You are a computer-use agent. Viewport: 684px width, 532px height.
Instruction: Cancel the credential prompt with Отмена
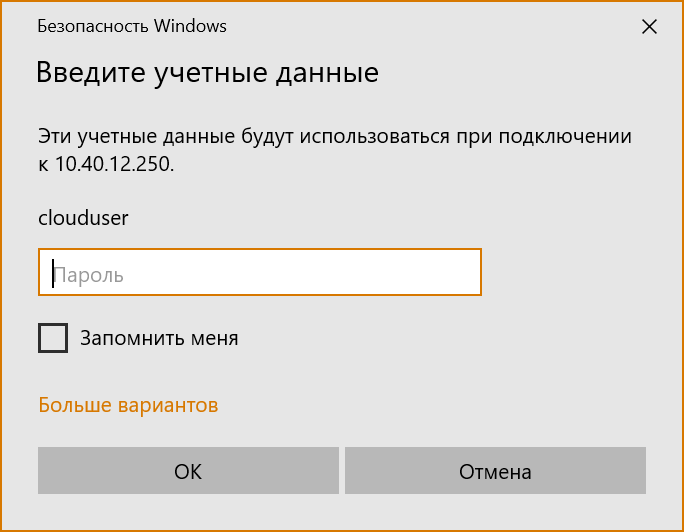495,471
